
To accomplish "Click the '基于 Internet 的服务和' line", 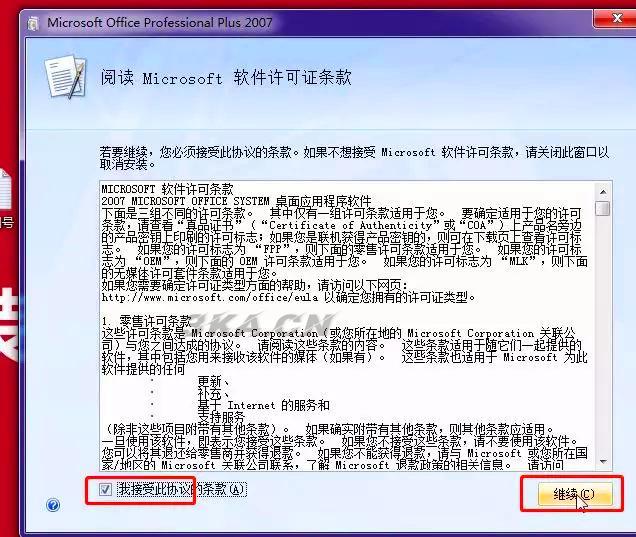I will [x=264, y=405].
